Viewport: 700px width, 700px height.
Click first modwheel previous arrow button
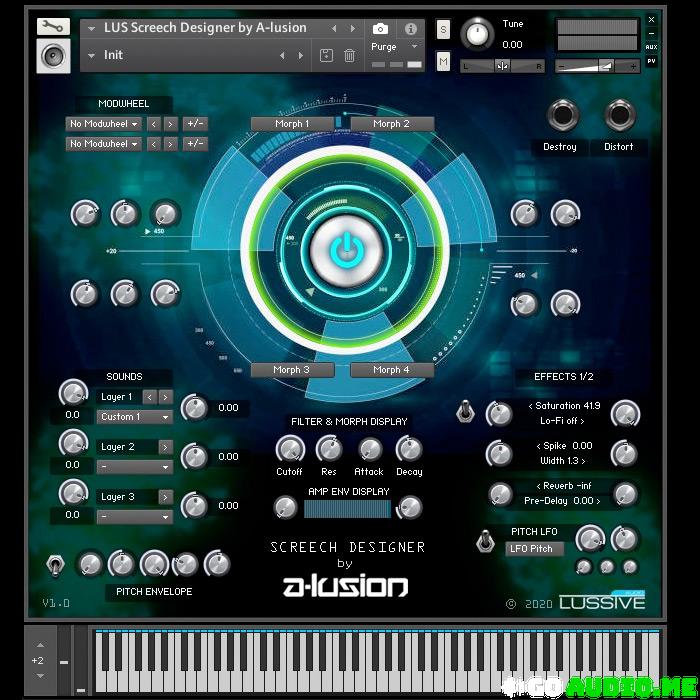click(x=154, y=124)
